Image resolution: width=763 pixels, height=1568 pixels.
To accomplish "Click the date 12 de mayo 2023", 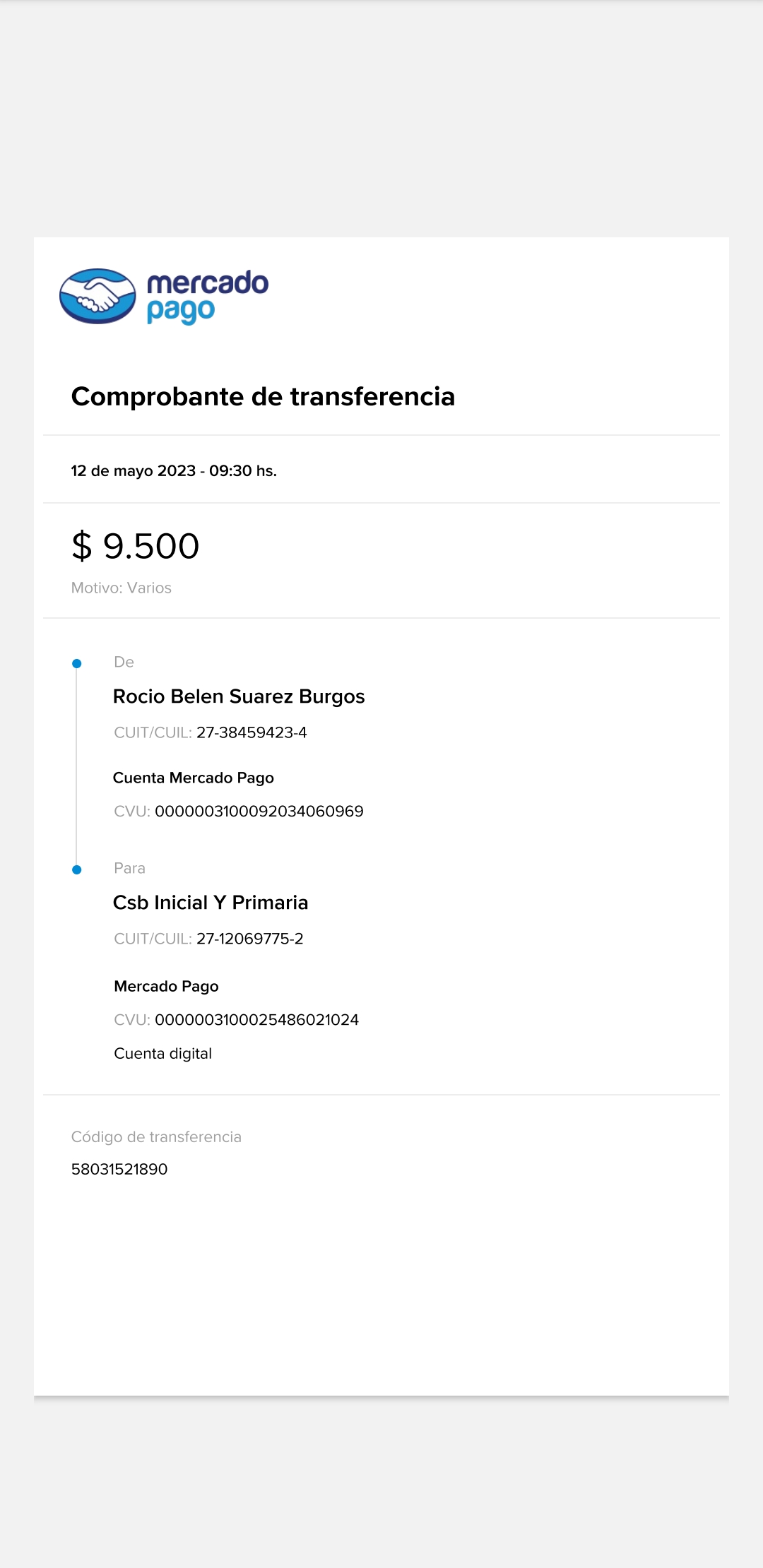I will pos(134,471).
